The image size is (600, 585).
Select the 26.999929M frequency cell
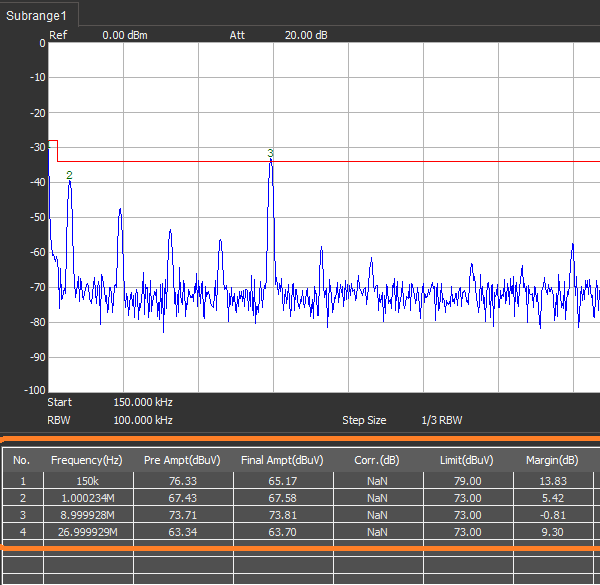pyautogui.click(x=88, y=532)
